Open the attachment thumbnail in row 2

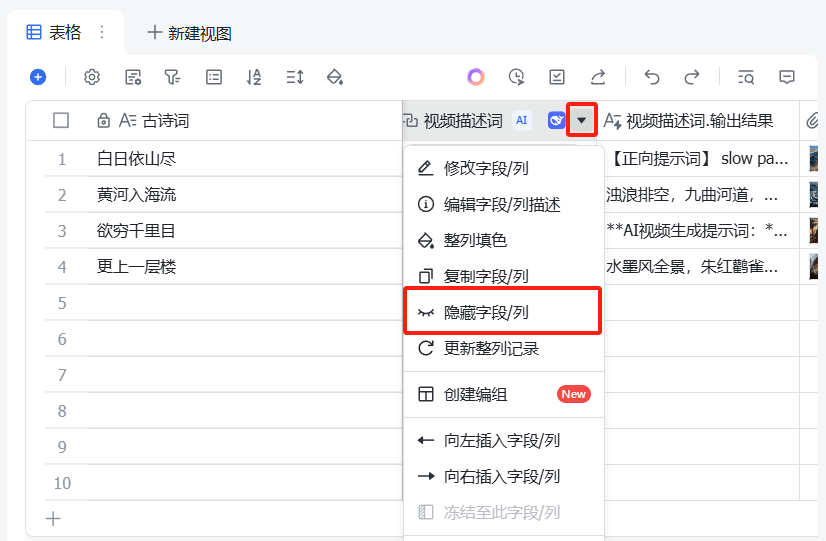(814, 194)
